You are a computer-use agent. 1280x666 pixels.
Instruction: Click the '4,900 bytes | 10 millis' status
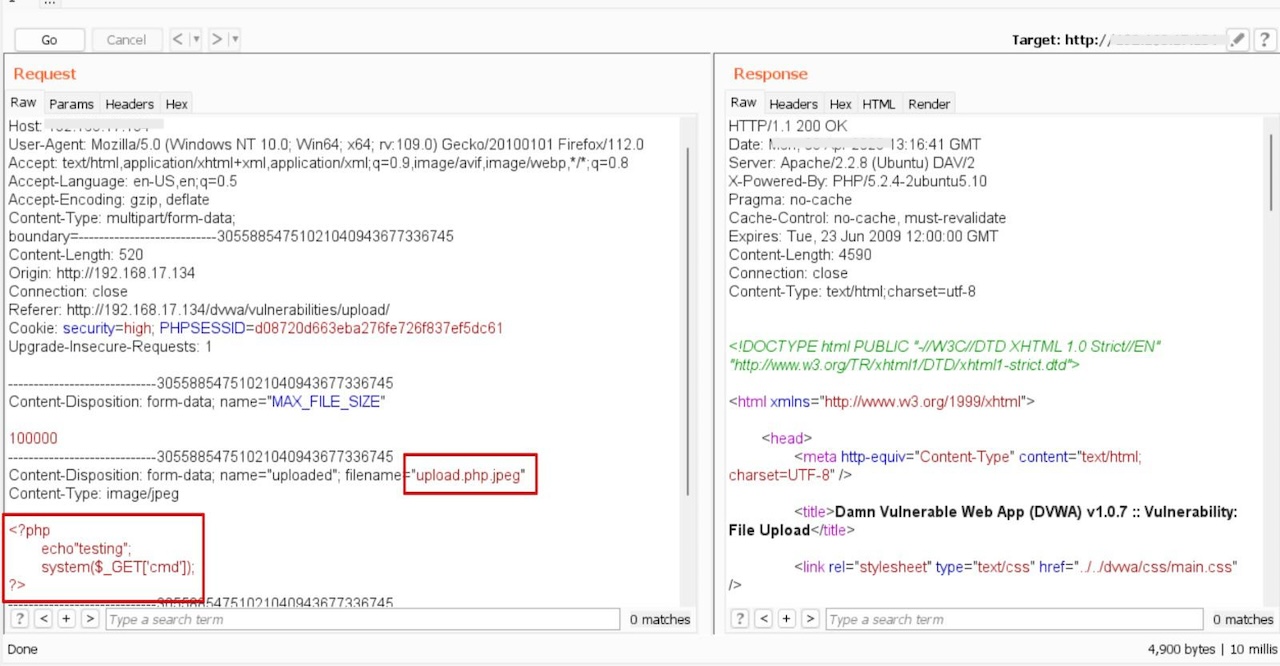(x=1212, y=649)
